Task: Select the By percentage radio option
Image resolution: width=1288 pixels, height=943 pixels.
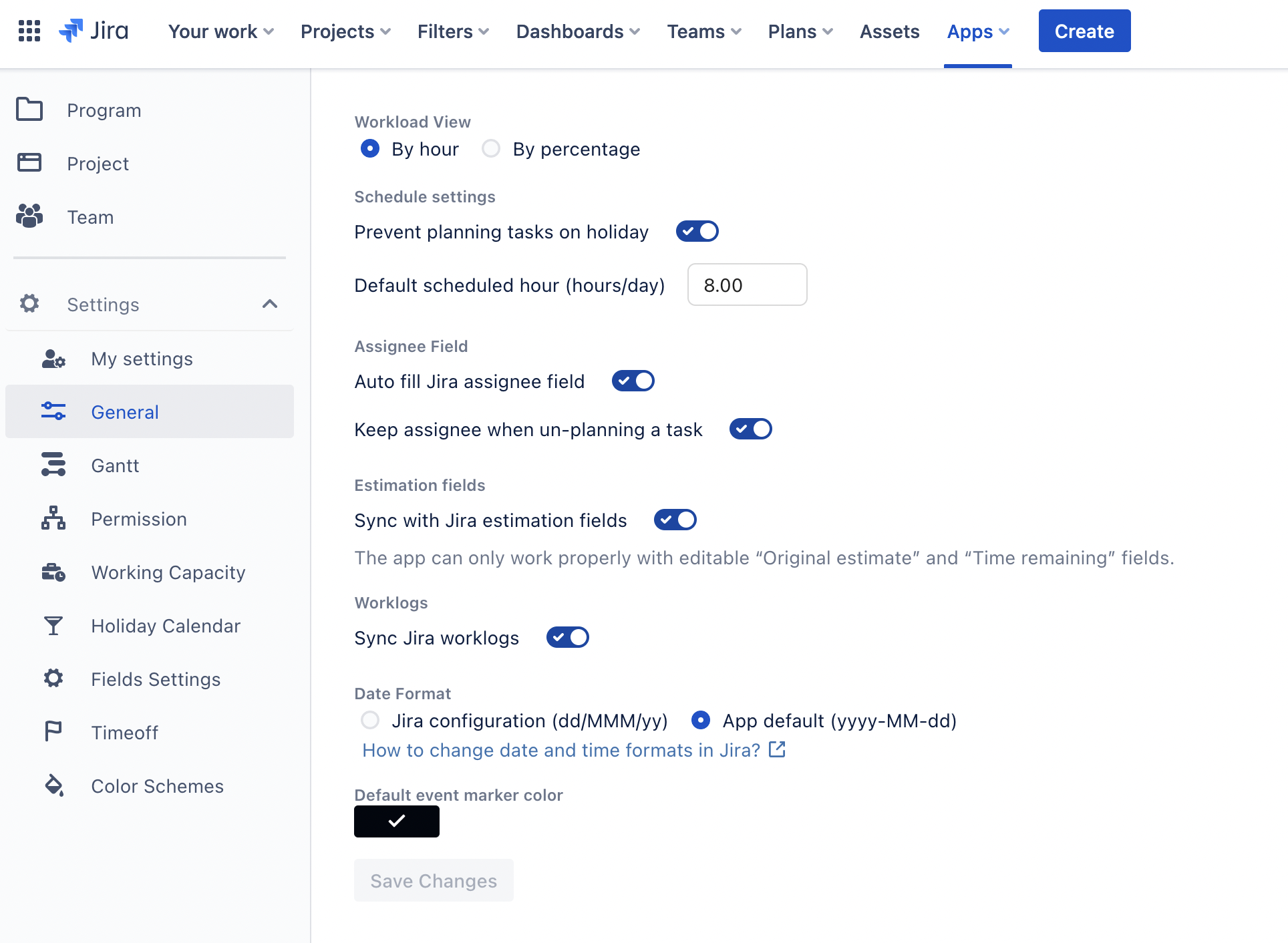Action: point(491,148)
